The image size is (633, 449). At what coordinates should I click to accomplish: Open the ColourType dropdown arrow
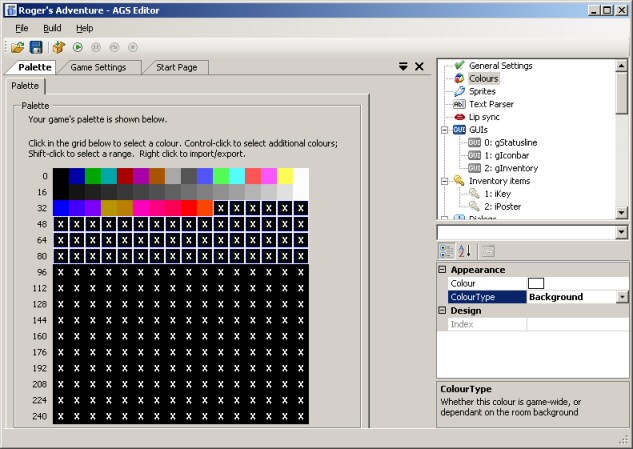pyautogui.click(x=622, y=297)
